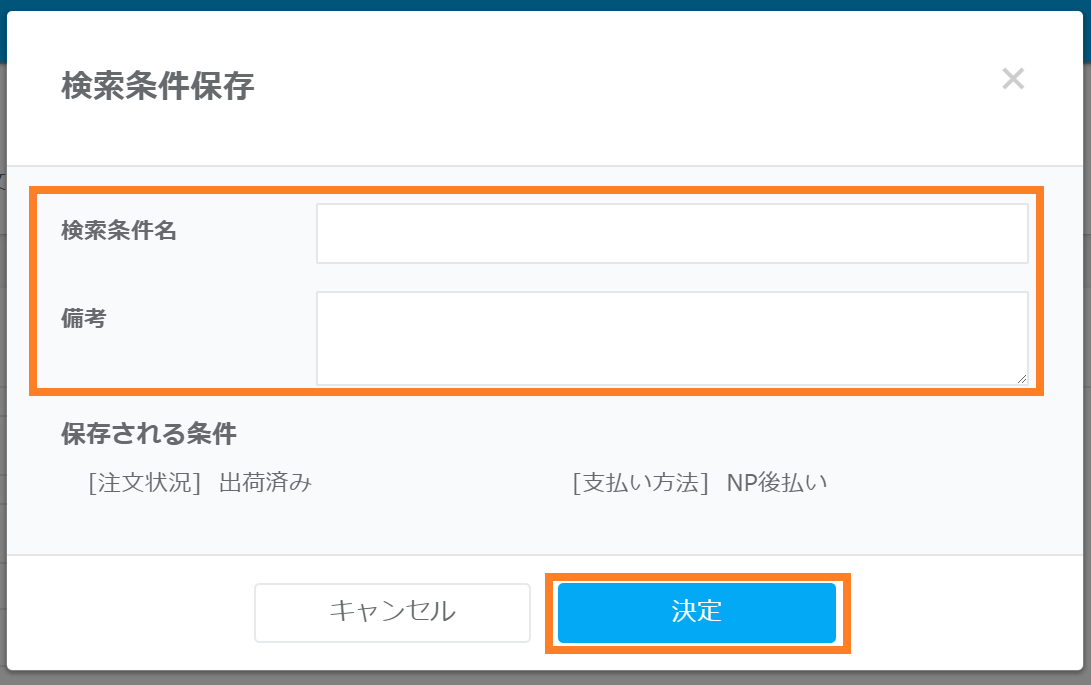Select the NP後払い condition value text
This screenshot has width=1091, height=685.
777,483
